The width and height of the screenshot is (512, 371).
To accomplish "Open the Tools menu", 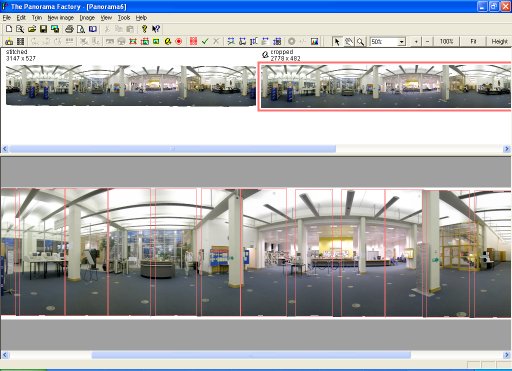I will tap(124, 18).
